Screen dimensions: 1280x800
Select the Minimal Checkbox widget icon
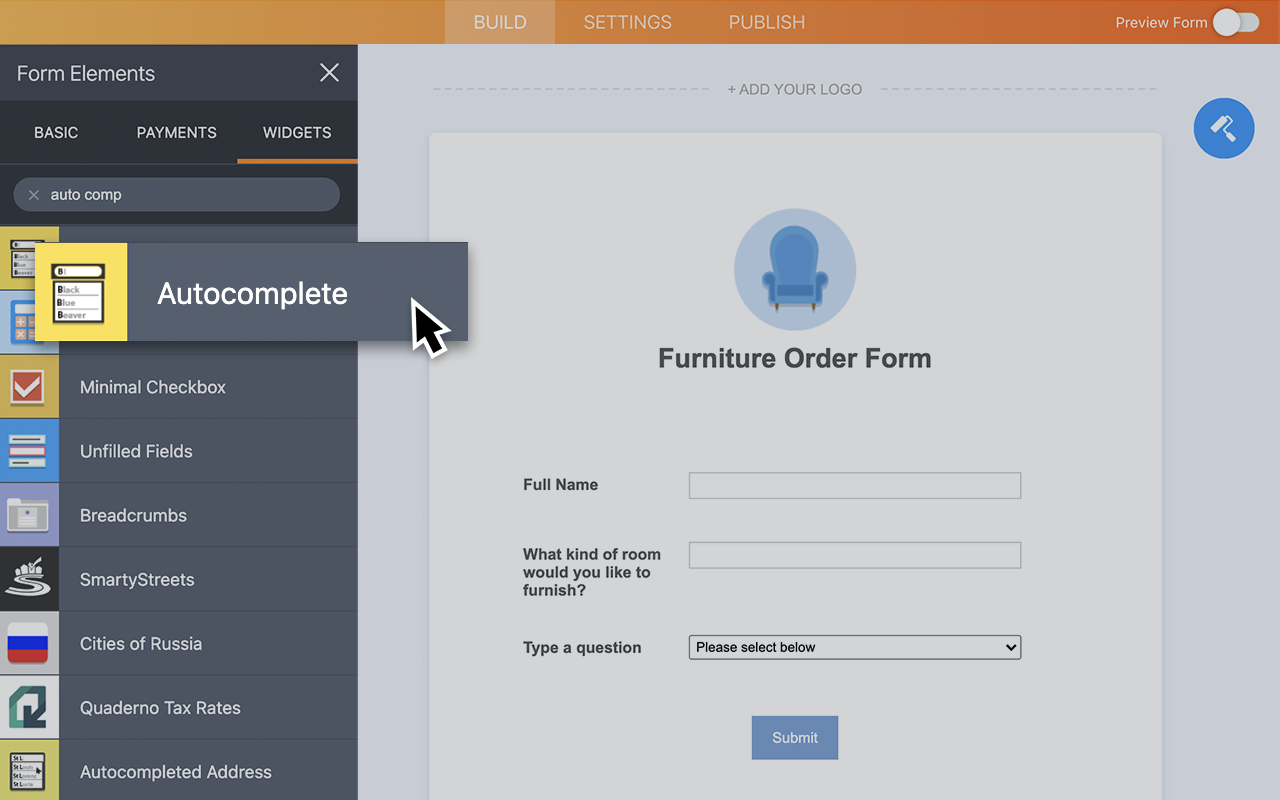click(29, 387)
